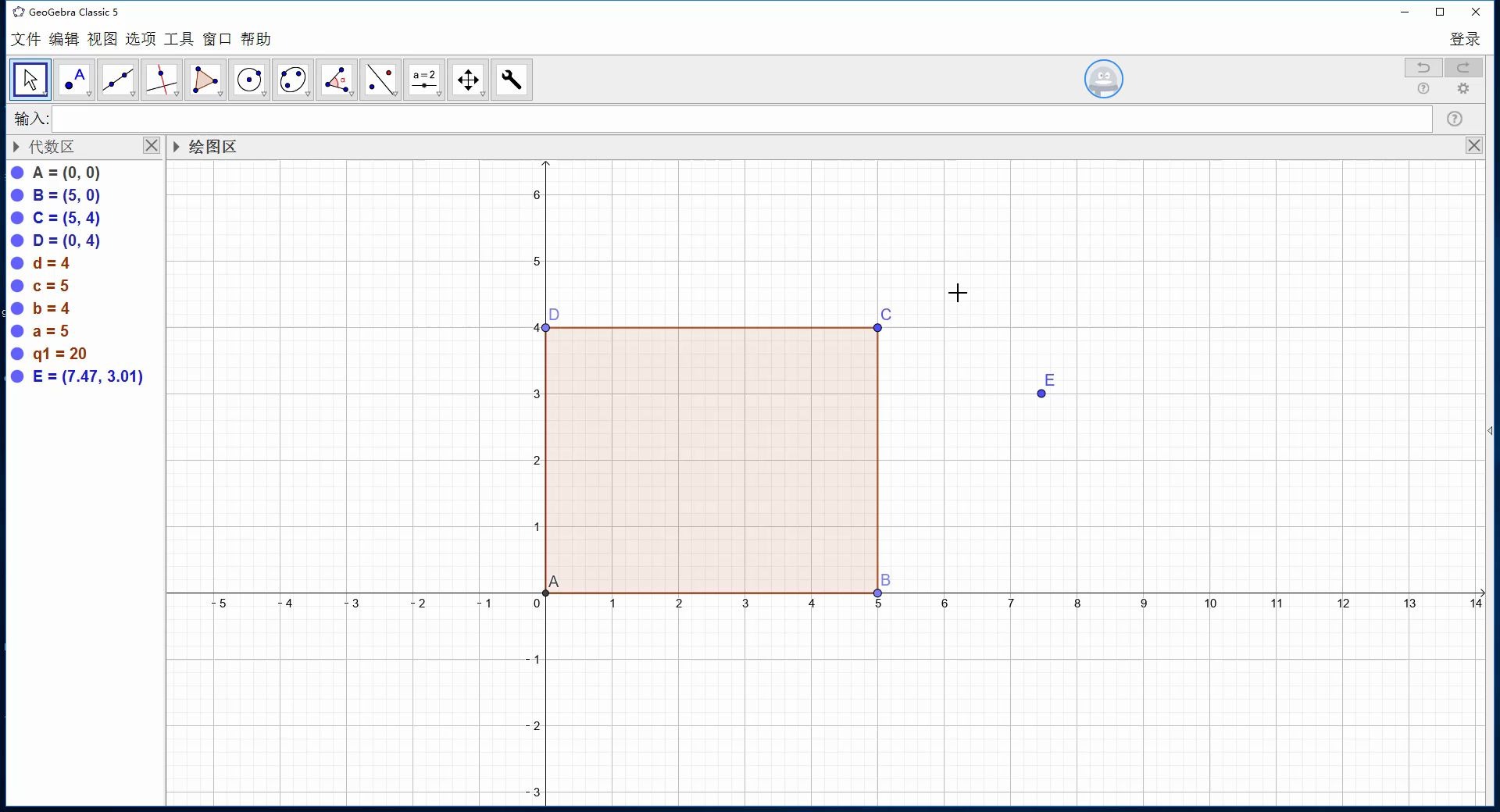1500x812 pixels.
Task: Toggle visibility of point A
Action: point(17,173)
